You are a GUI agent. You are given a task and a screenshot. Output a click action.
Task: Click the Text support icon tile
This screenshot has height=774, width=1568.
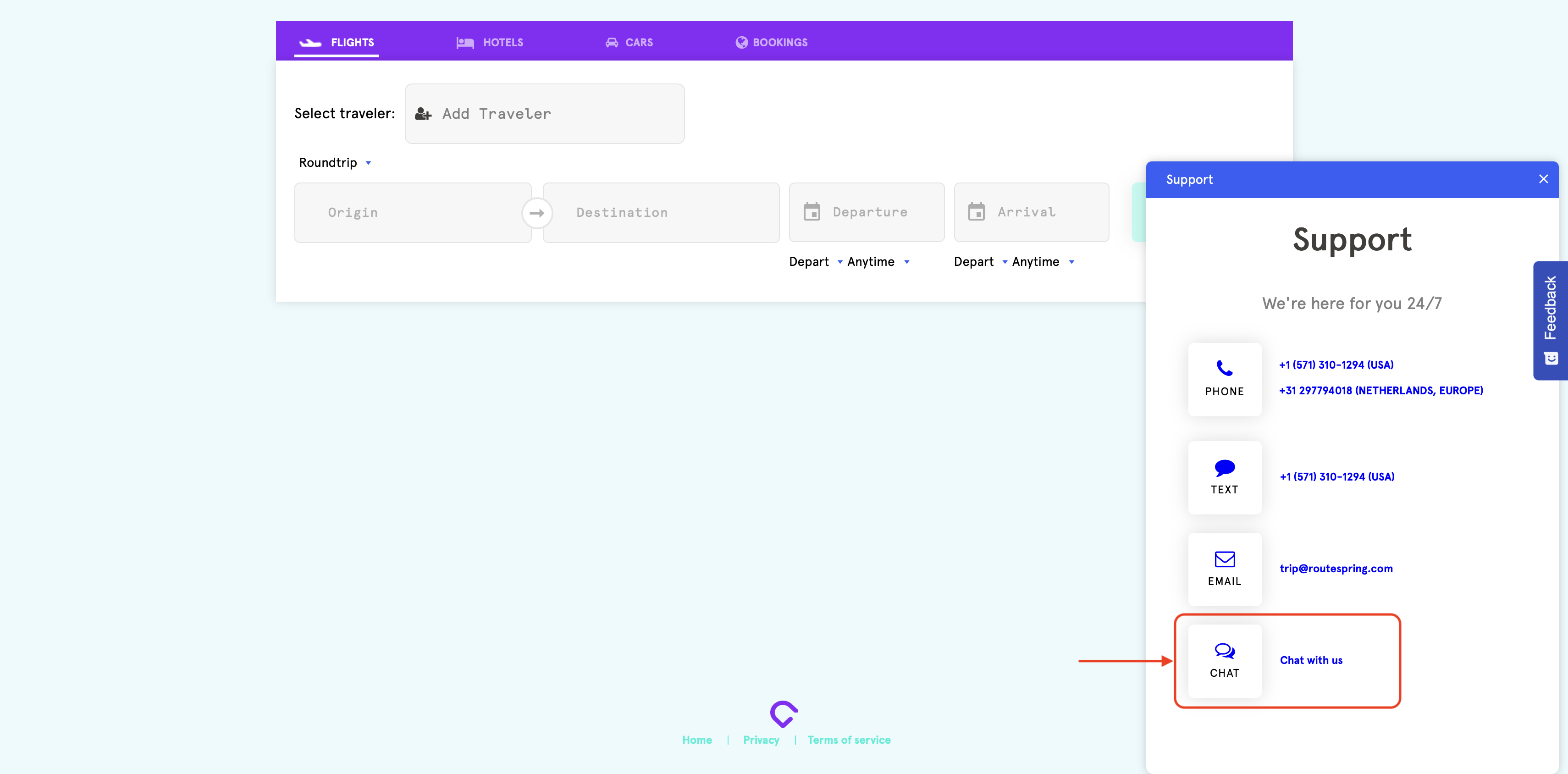(x=1225, y=477)
